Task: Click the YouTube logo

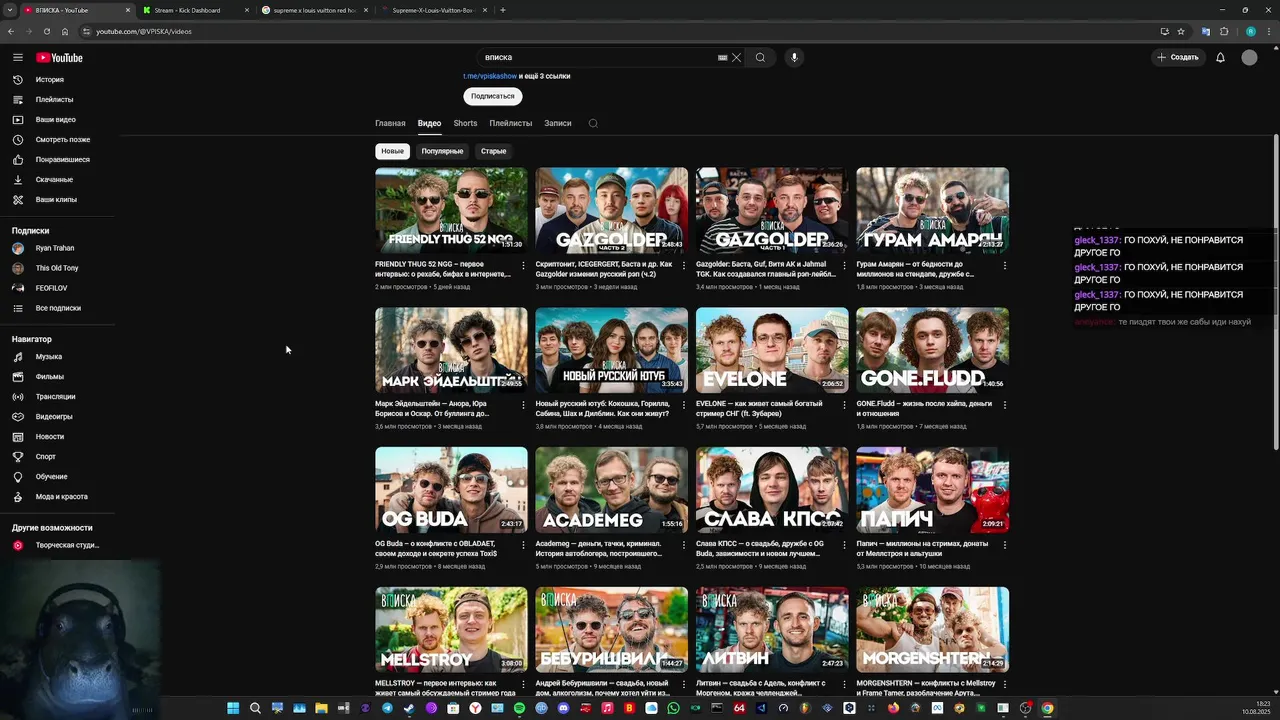Action: pyautogui.click(x=59, y=58)
